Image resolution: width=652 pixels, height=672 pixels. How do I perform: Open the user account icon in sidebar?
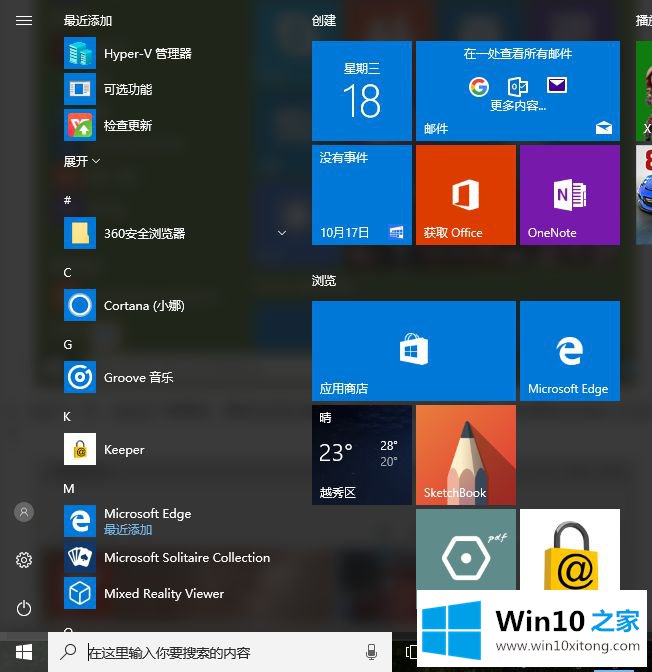[x=24, y=512]
